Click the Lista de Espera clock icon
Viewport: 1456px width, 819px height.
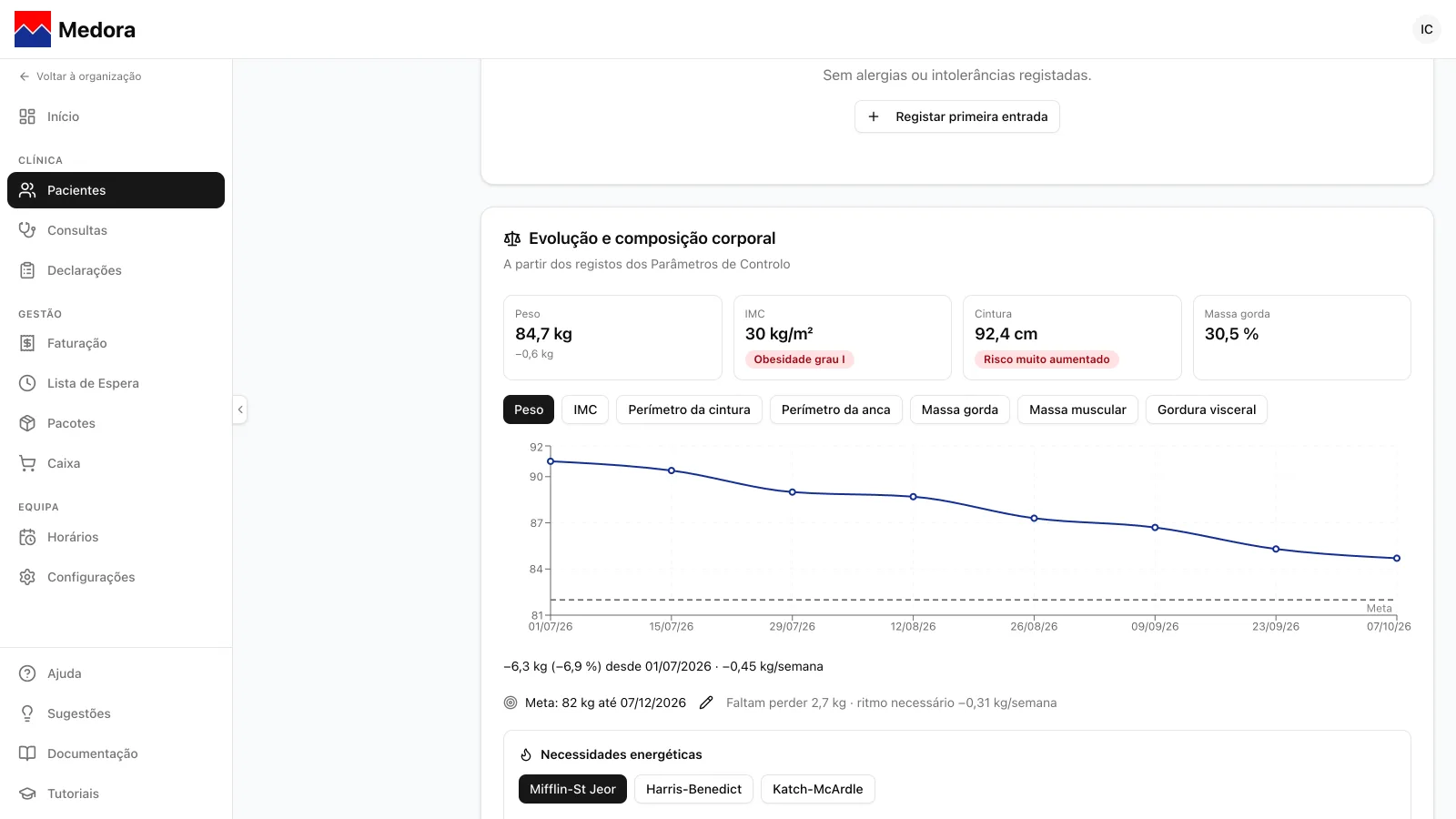click(x=27, y=383)
